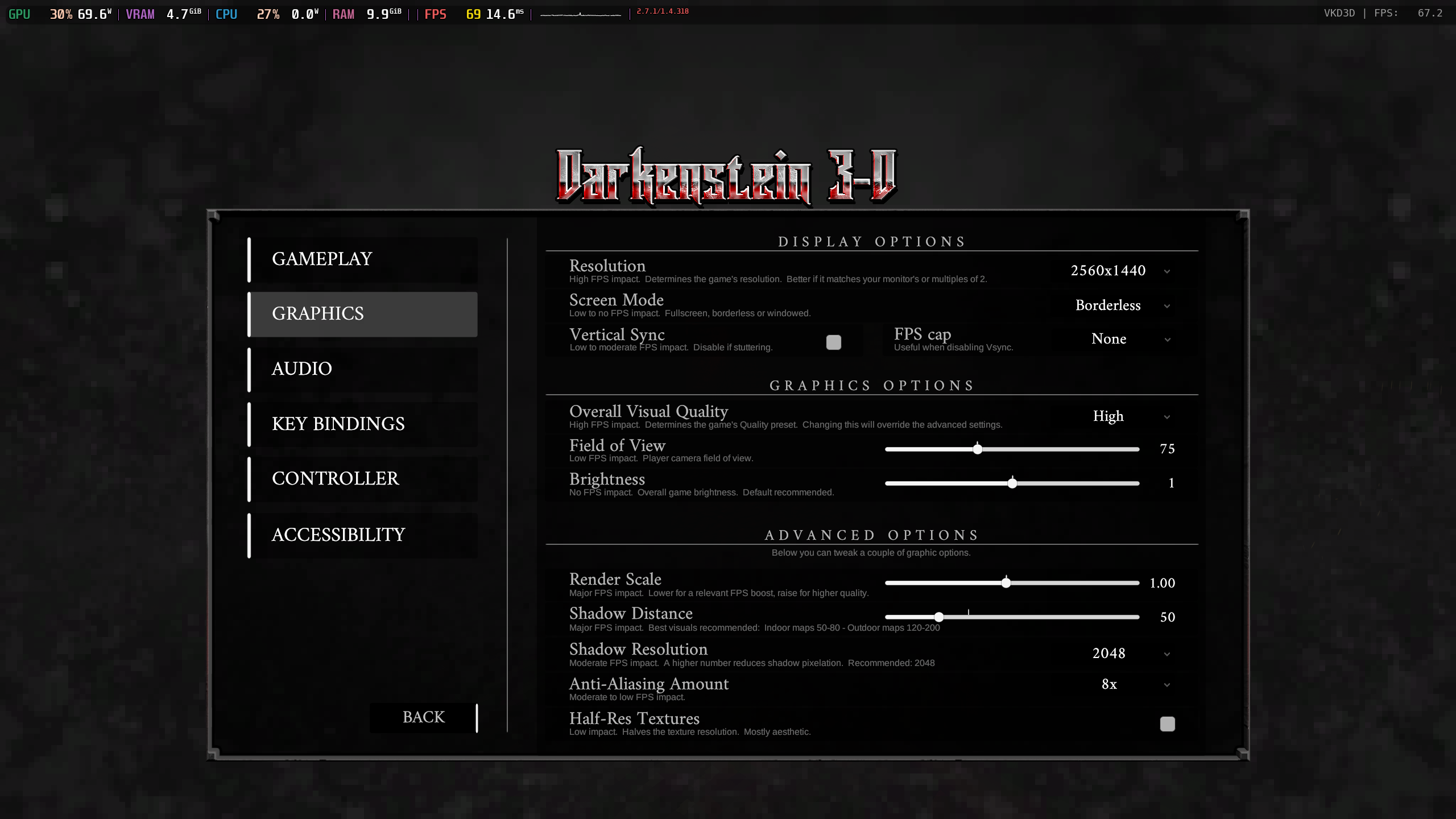Toggle the Vertical Sync checkbox
The width and height of the screenshot is (1456, 819).
coord(833,342)
